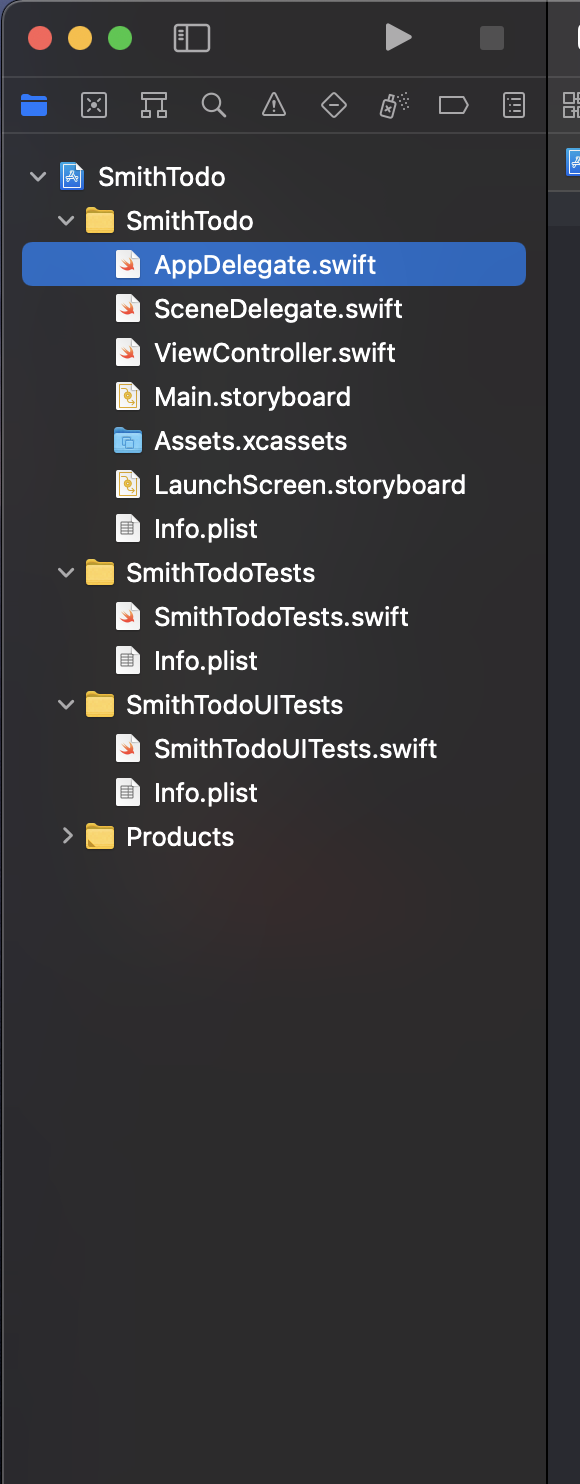
Task: Click the storyboard icon beside LaunchScreen.storyboard
Action: click(x=128, y=485)
